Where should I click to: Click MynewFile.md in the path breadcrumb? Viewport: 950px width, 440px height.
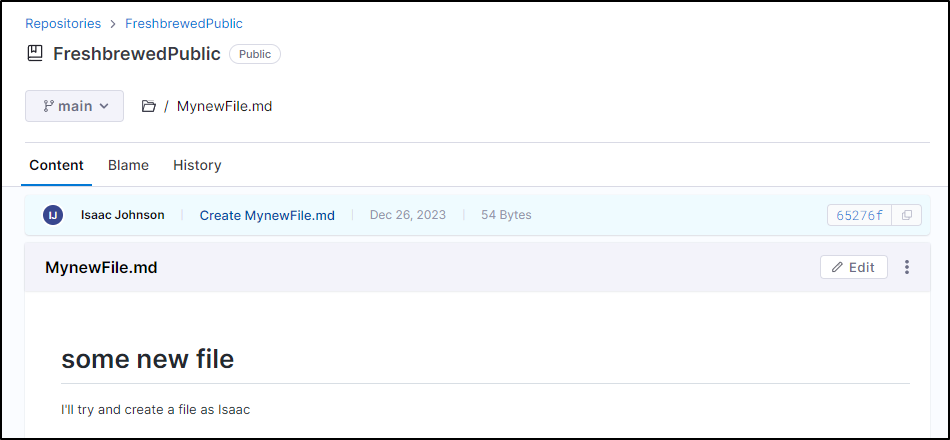pyautogui.click(x=224, y=107)
